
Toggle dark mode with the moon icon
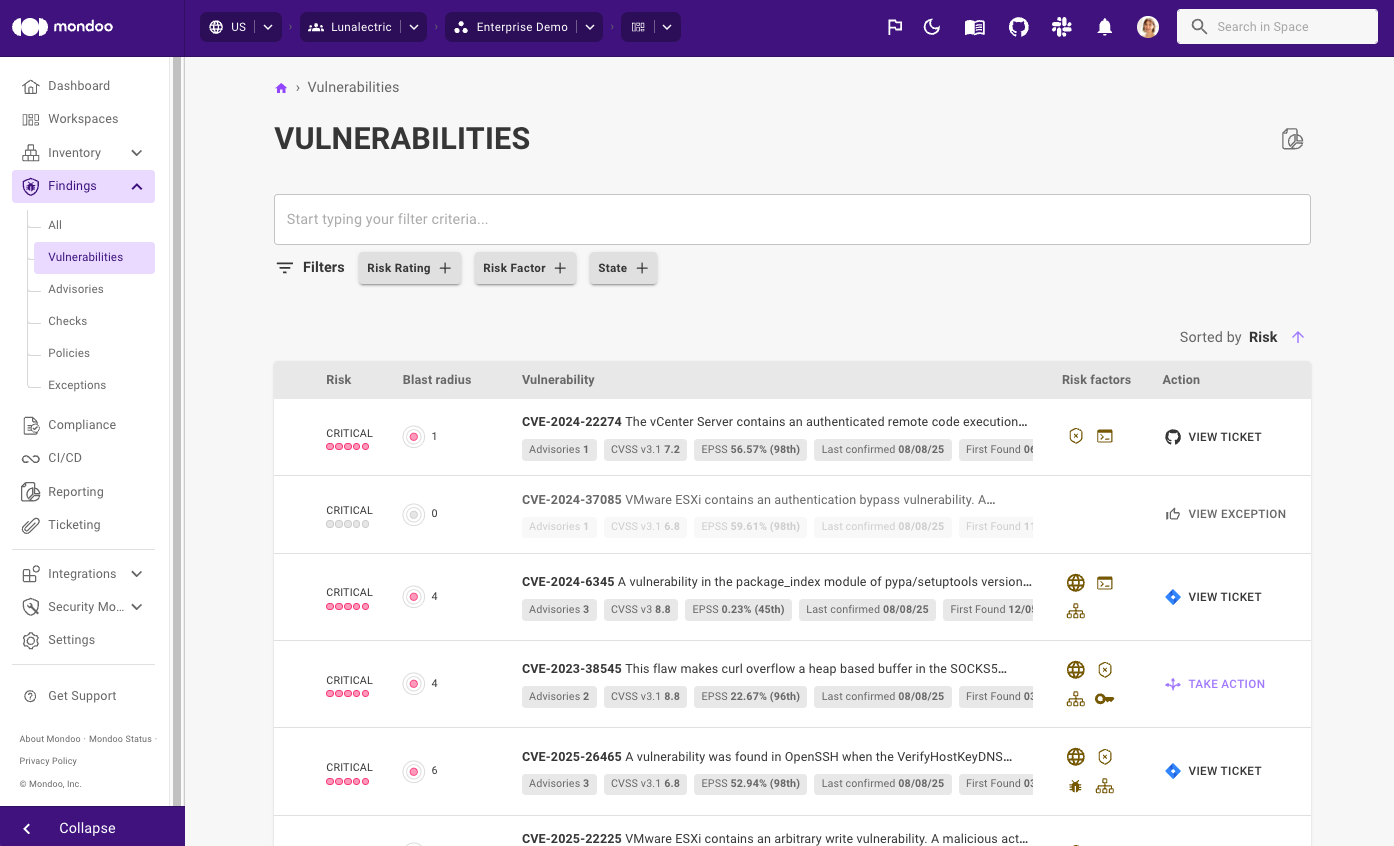(932, 27)
